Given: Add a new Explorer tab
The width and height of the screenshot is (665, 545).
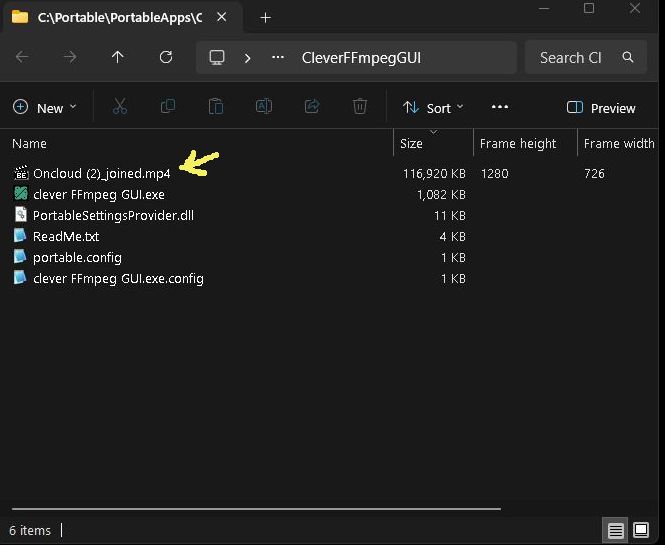Looking at the screenshot, I should click(x=265, y=18).
